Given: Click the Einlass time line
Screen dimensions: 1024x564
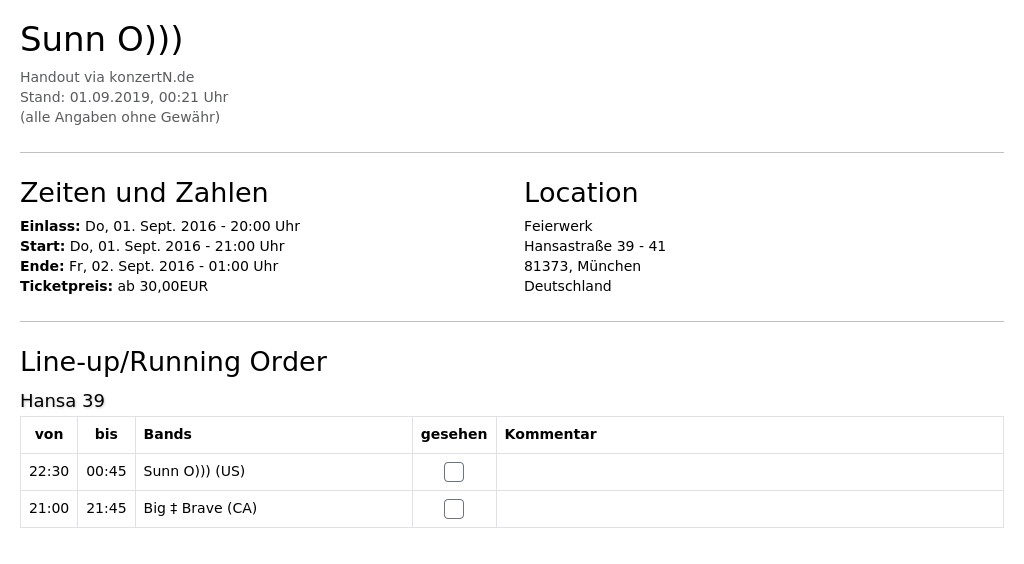Looking at the screenshot, I should [160, 226].
